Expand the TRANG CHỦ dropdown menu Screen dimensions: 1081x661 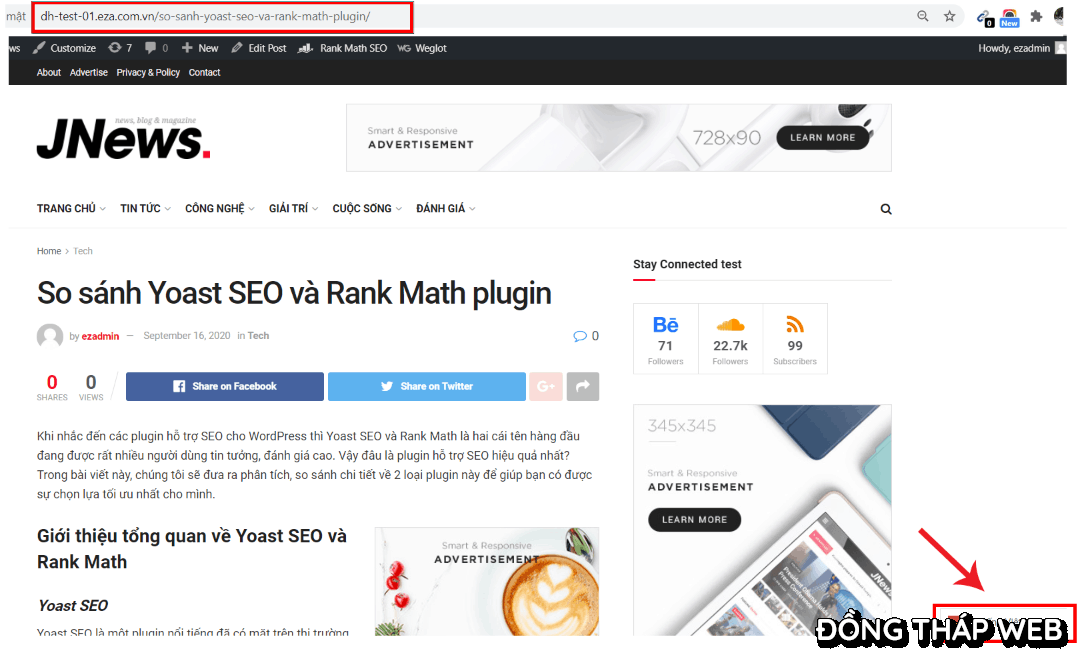(71, 209)
